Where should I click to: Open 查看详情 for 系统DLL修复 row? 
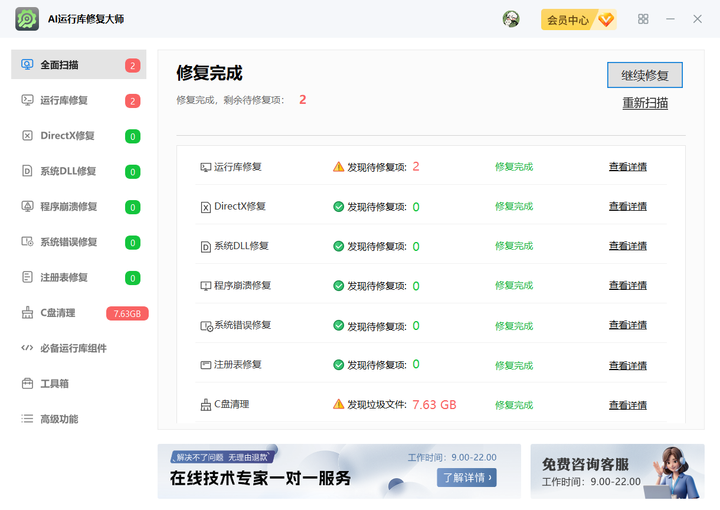tap(628, 246)
